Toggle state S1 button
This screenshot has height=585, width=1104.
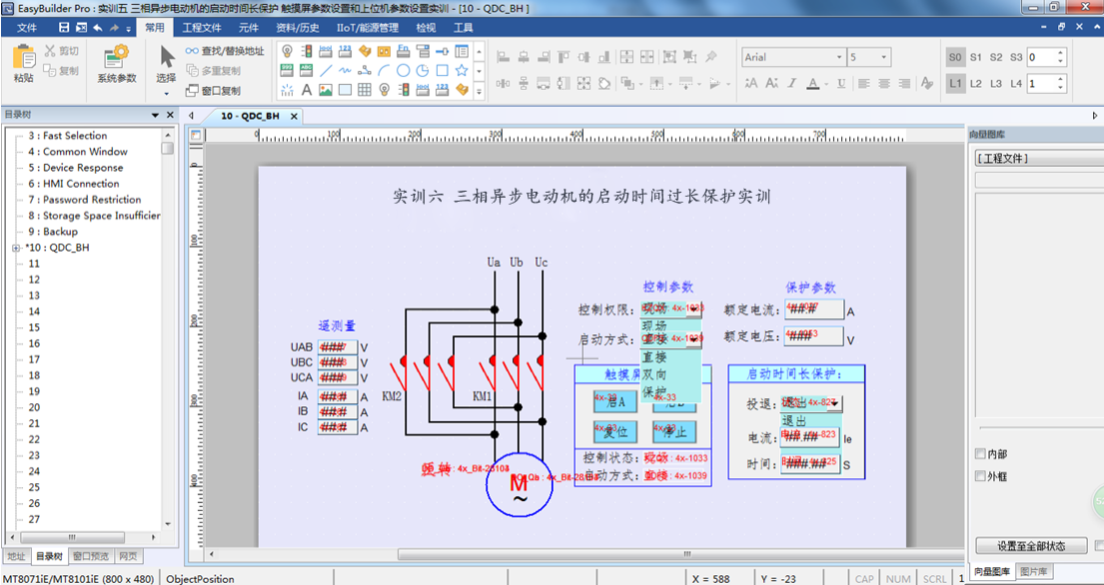(x=976, y=57)
